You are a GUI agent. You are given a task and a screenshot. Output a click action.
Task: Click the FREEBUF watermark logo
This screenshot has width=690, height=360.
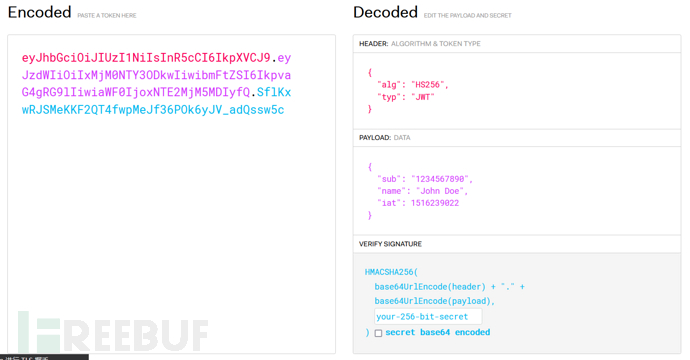tap(113, 332)
